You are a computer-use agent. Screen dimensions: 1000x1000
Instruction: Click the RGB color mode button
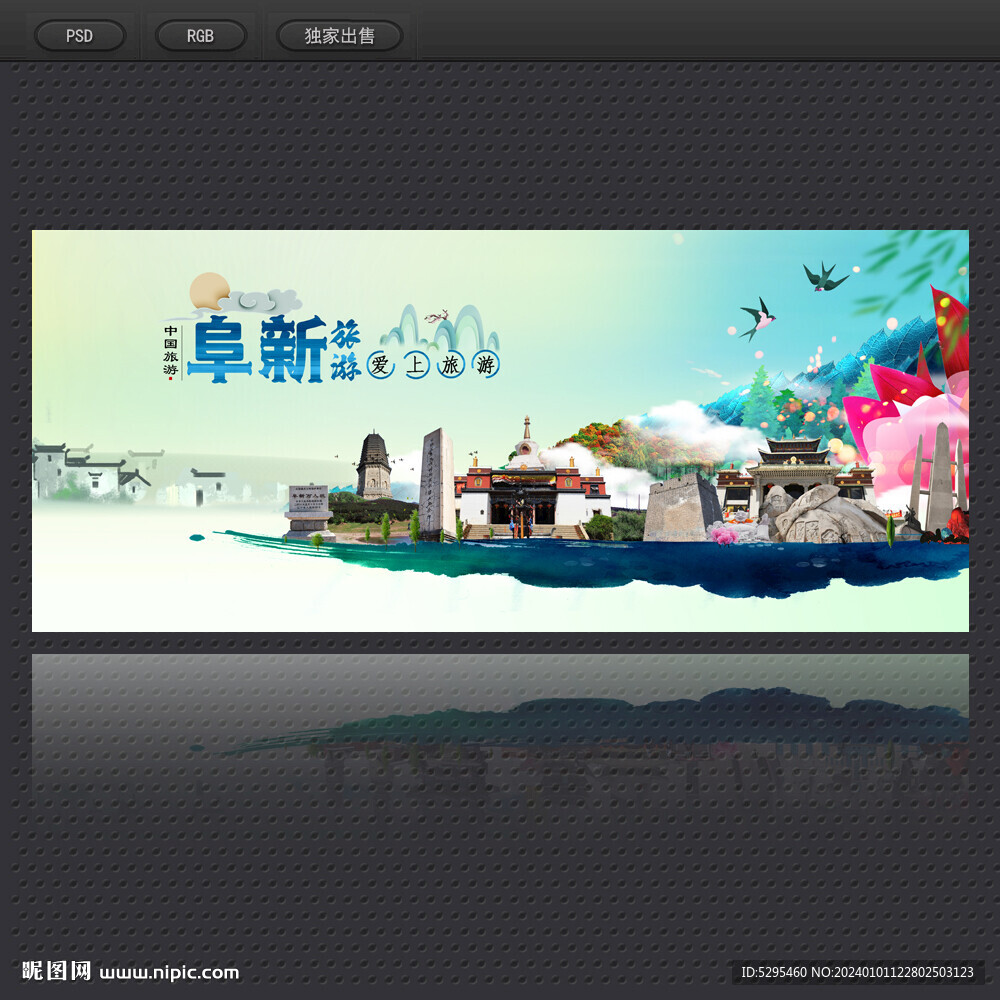[200, 36]
